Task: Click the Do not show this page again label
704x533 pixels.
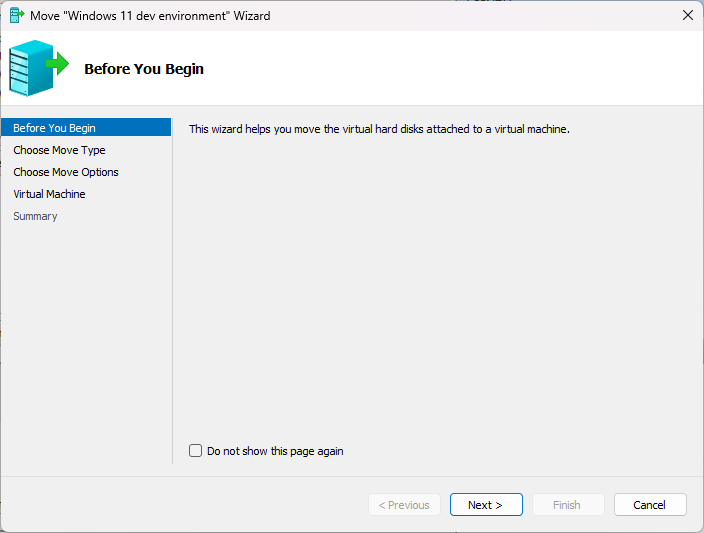Action: pyautogui.click(x=275, y=451)
